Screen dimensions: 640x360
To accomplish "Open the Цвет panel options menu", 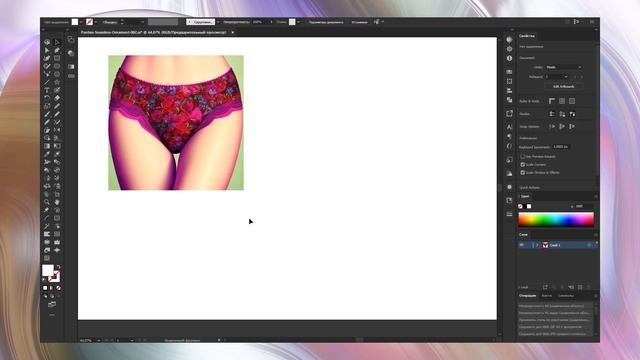I will click(596, 197).
